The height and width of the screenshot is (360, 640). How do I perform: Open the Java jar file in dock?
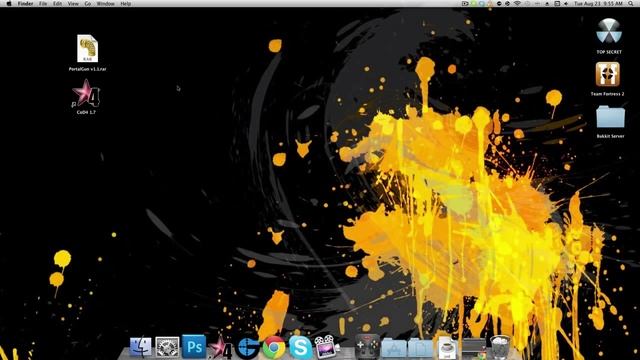click(447, 348)
